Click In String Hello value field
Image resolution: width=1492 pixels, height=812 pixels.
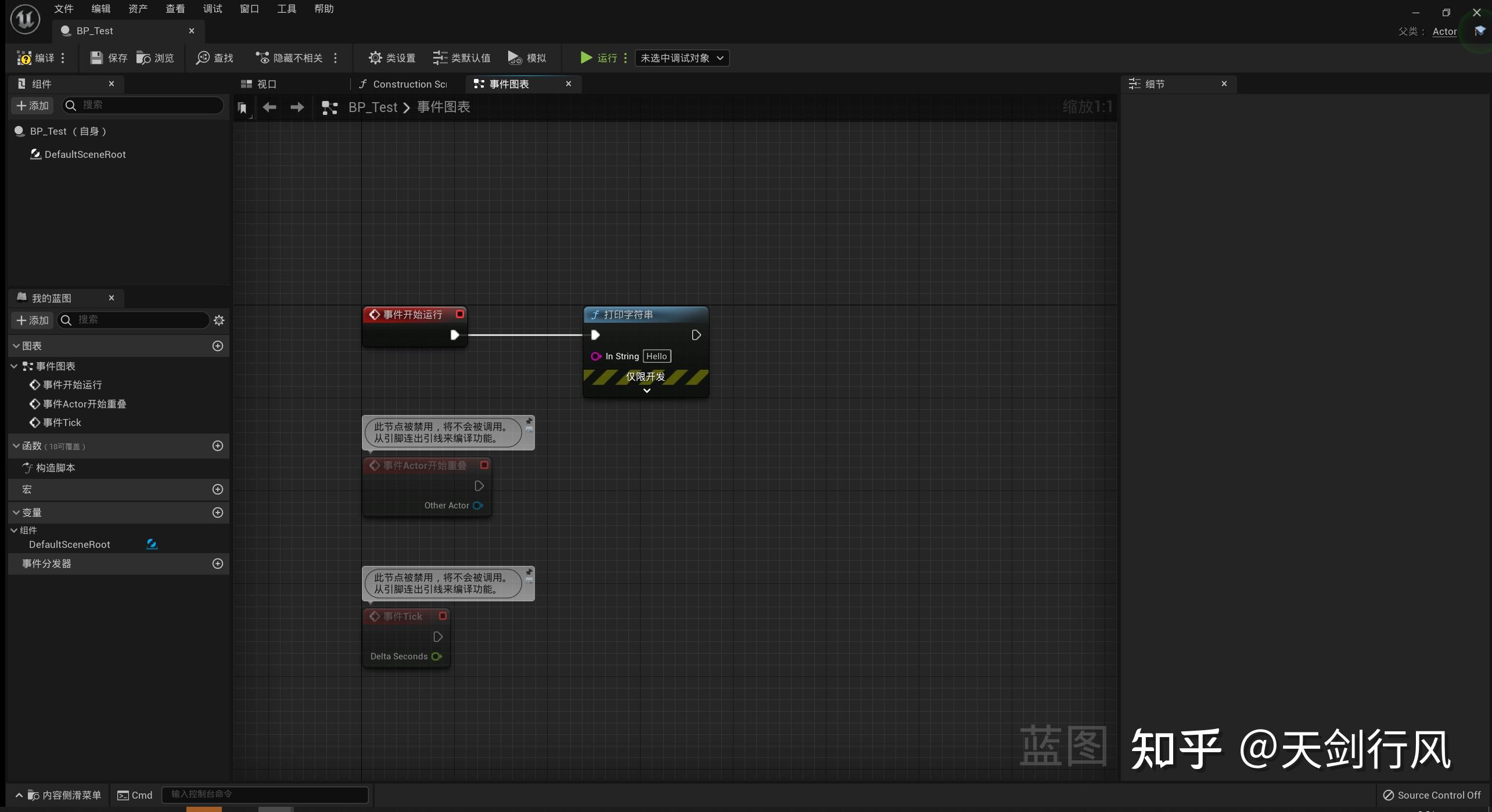click(x=657, y=356)
